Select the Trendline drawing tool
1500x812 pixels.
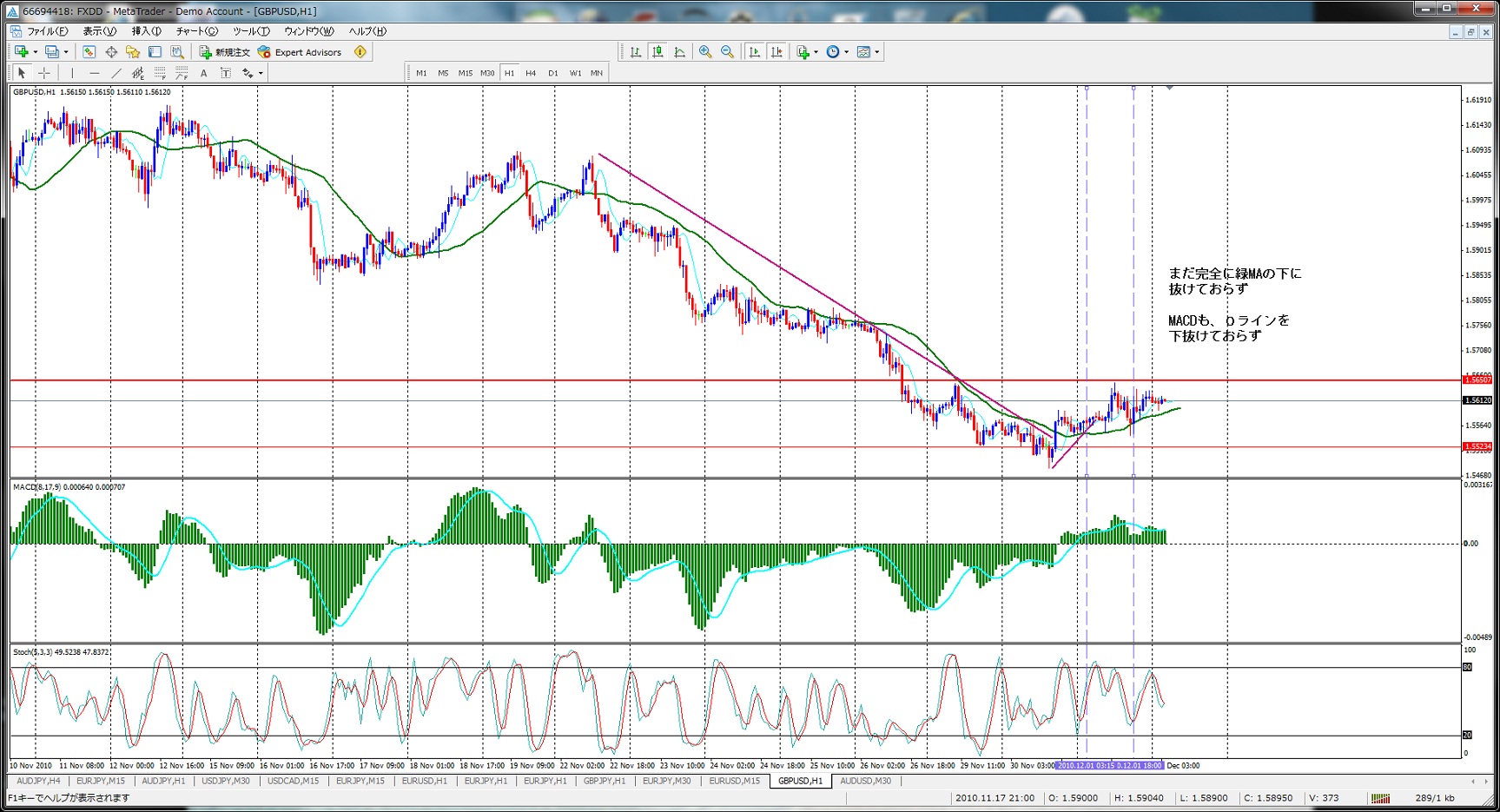[x=116, y=73]
